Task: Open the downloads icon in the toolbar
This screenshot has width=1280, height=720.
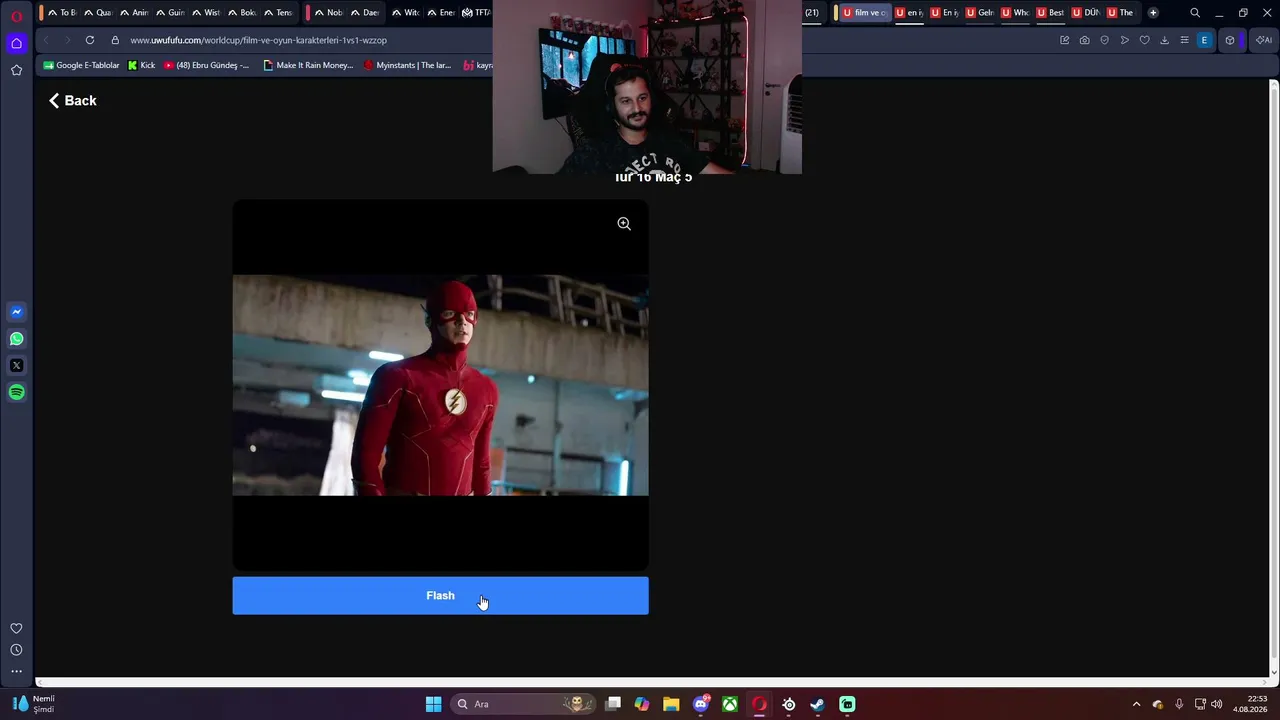Action: 1164,40
